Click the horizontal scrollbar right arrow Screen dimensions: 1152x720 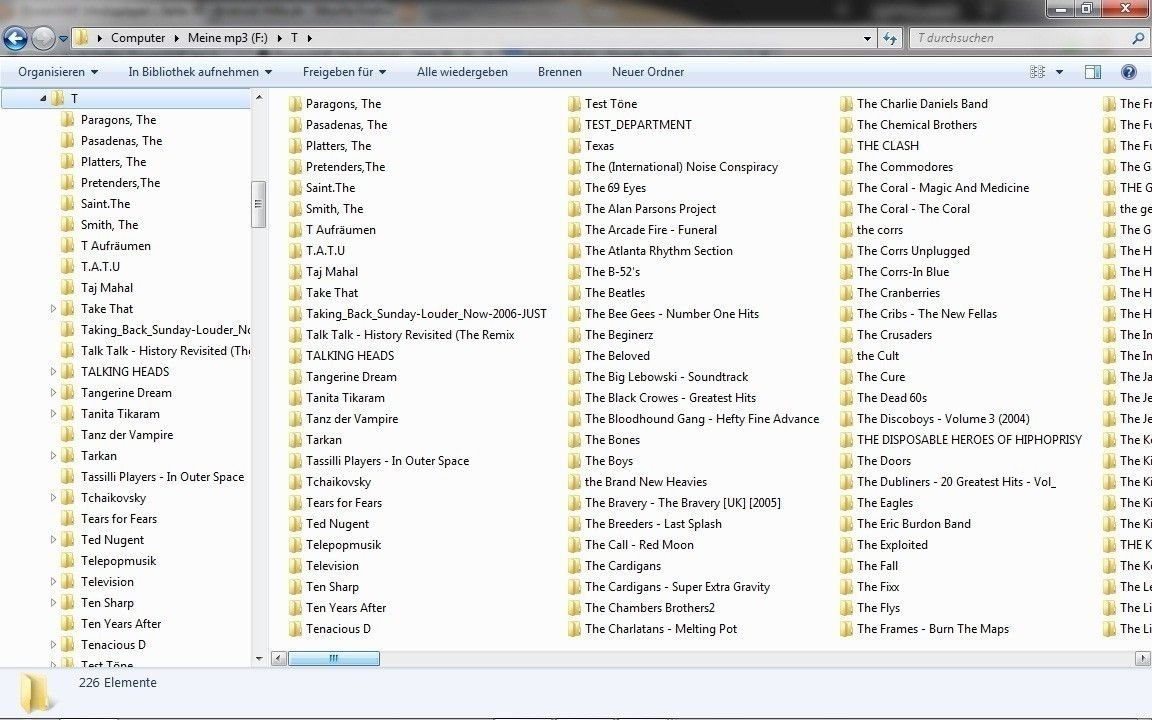click(x=1142, y=659)
